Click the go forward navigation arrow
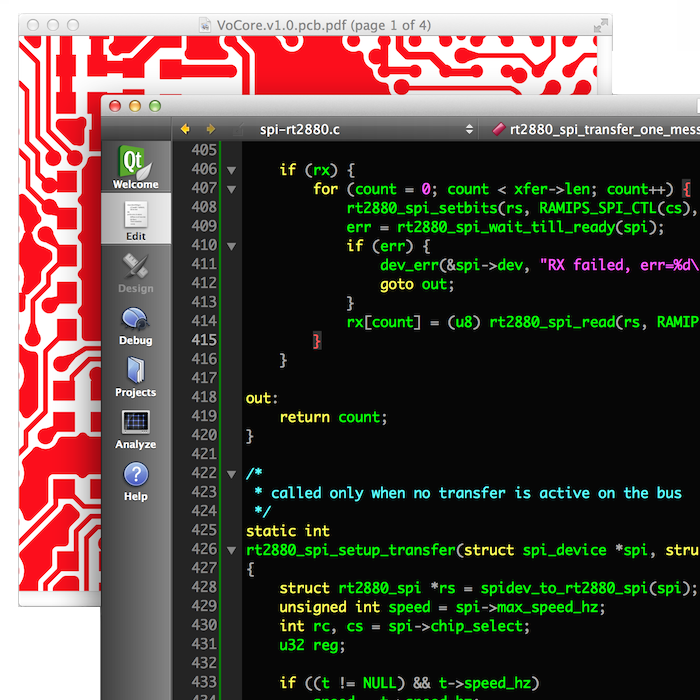The height and width of the screenshot is (700, 700). 210,129
